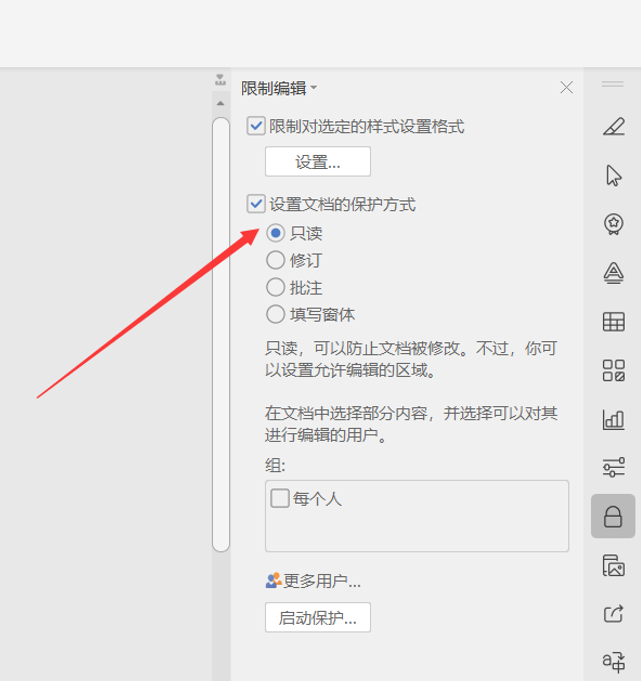This screenshot has height=681, width=641.
Task: Click the lock restrict editing icon
Action: click(613, 516)
